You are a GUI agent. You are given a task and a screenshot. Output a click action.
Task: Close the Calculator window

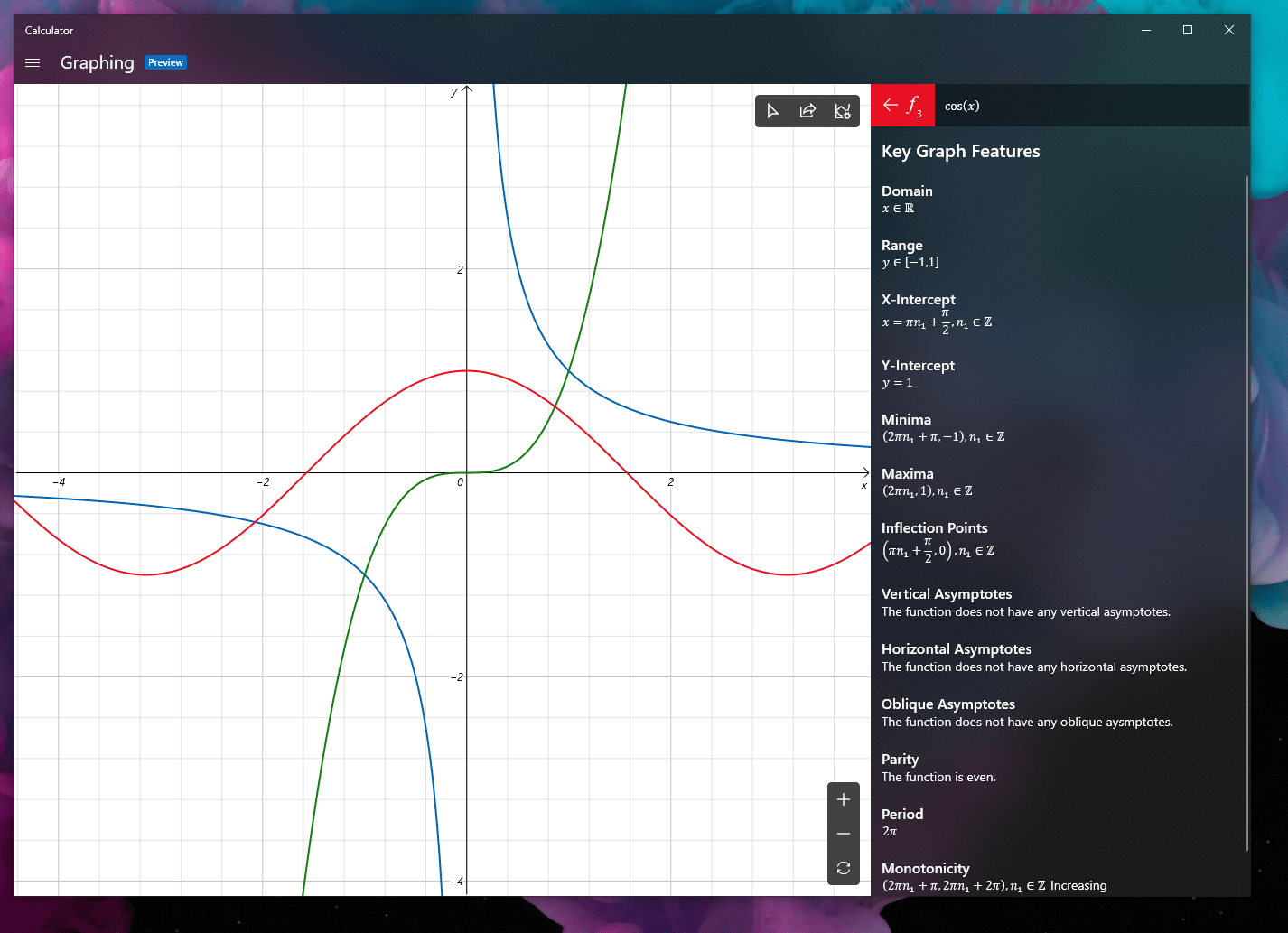(1229, 30)
